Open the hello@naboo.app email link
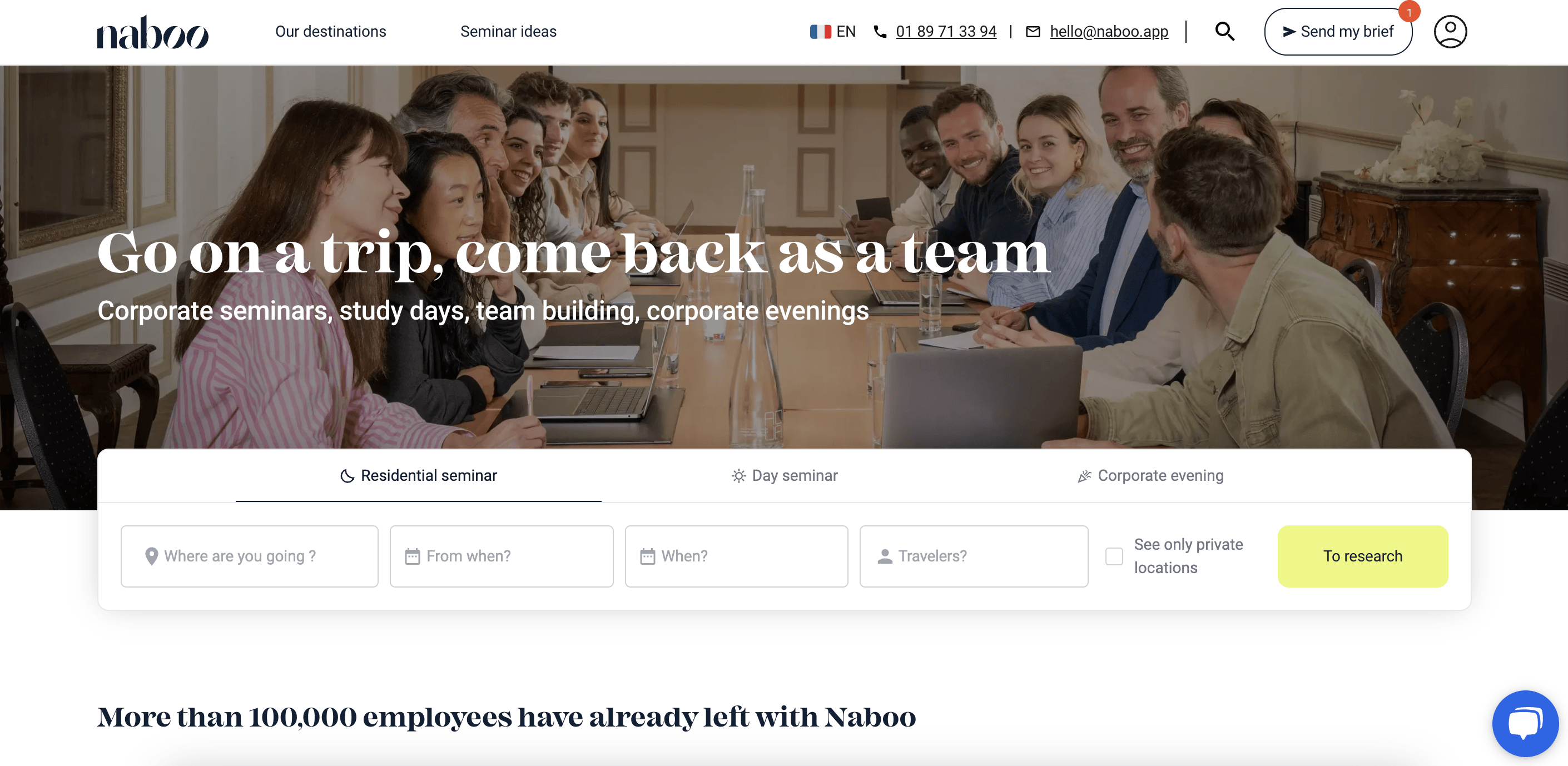The width and height of the screenshot is (1568, 766). point(1109,32)
